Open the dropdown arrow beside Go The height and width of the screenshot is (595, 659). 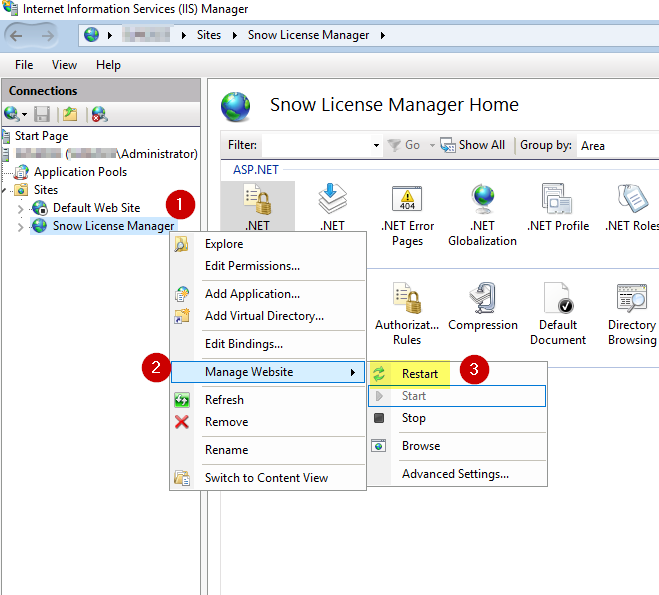pos(432,145)
